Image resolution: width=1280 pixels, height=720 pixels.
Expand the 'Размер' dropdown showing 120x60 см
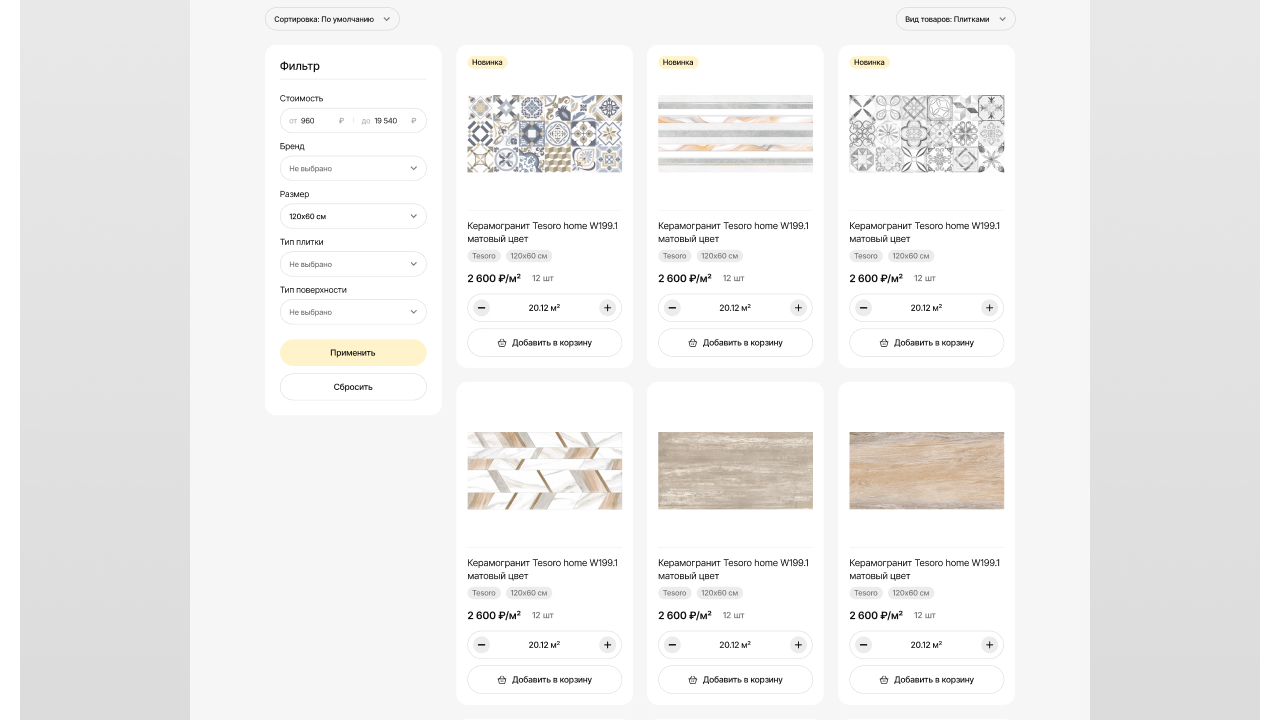[x=353, y=216]
